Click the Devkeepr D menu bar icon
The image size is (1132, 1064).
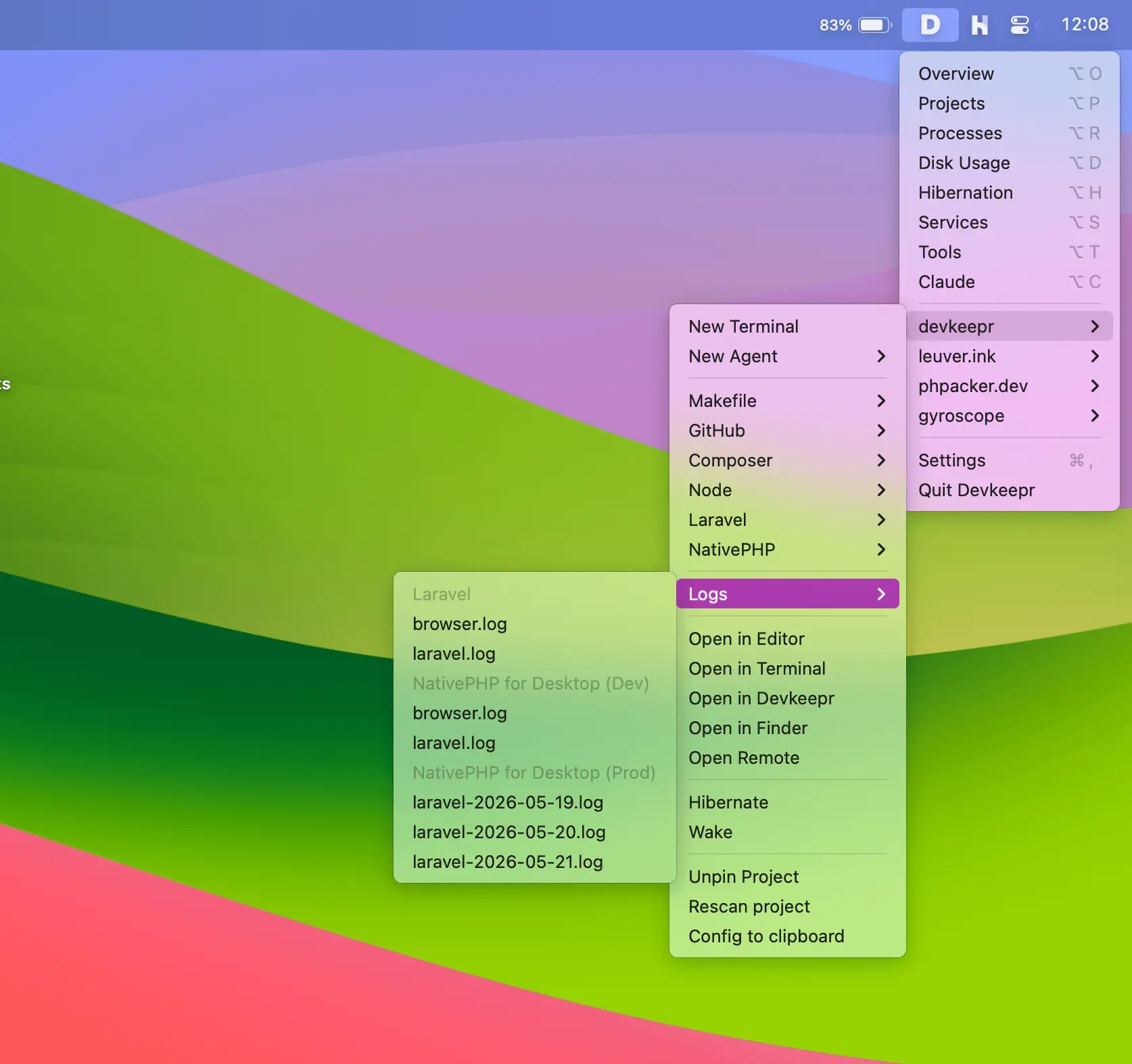(930, 25)
